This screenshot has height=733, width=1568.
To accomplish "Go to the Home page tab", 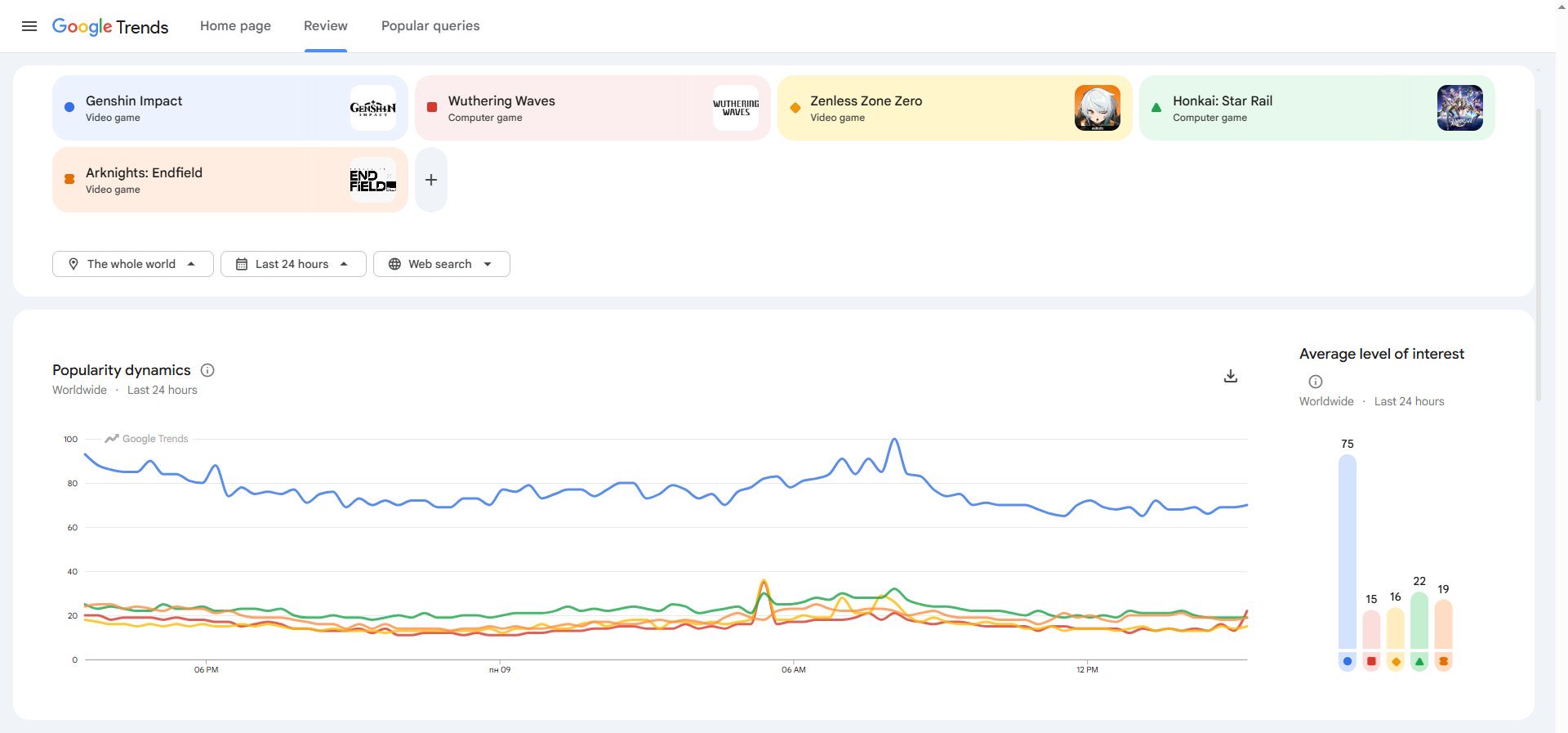I will [x=235, y=26].
